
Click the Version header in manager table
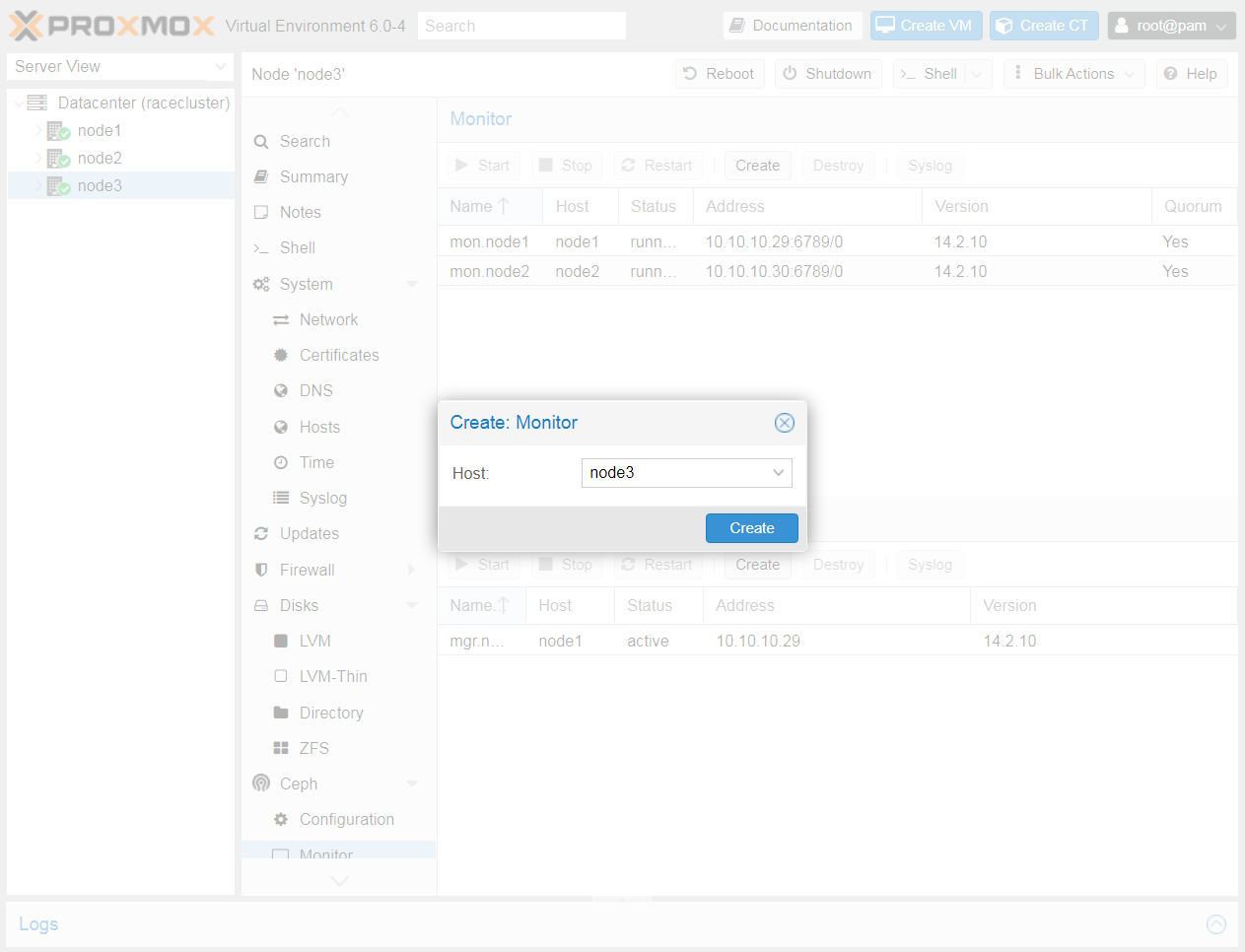point(1104,606)
